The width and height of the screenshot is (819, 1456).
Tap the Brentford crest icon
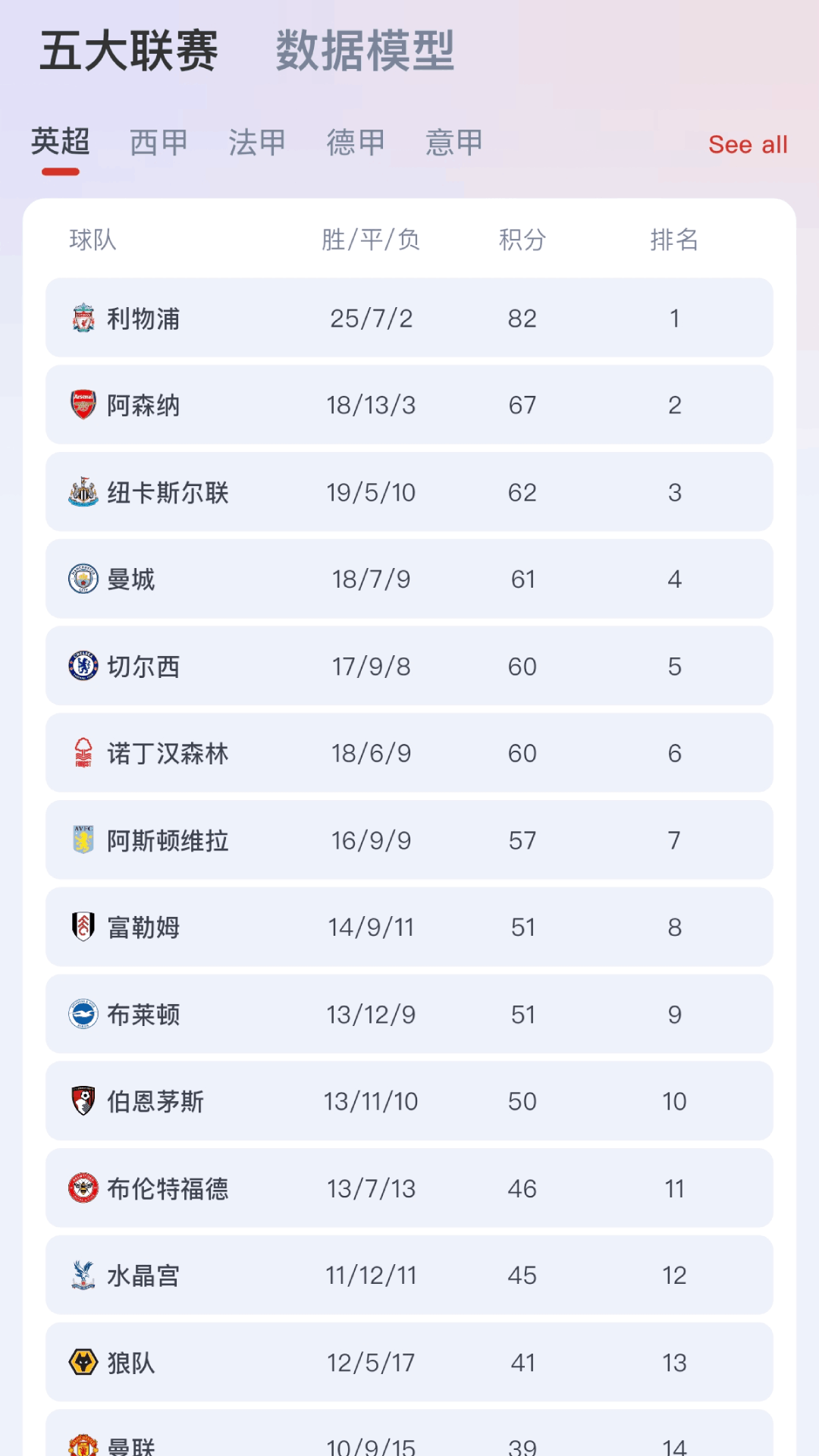[83, 1188]
